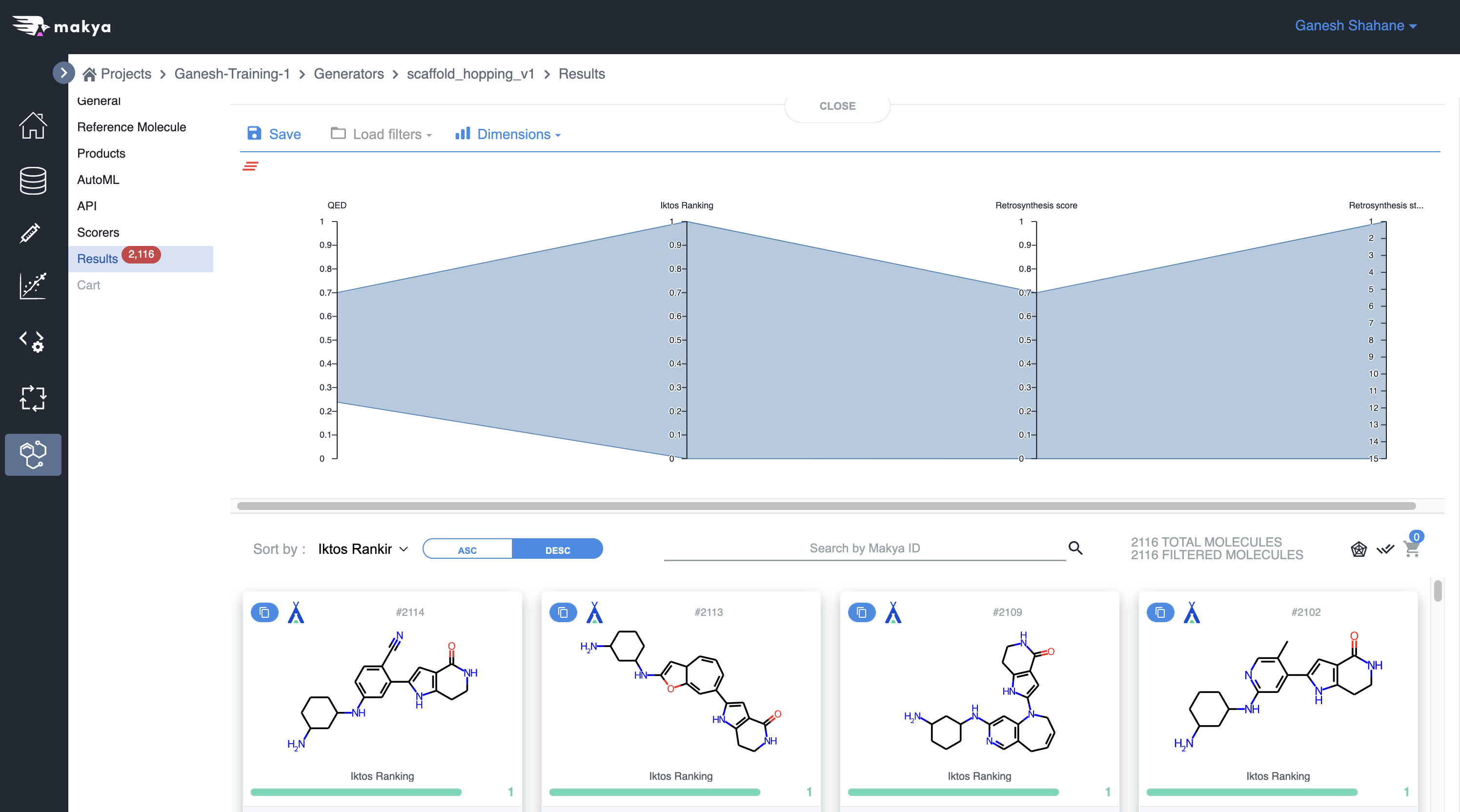Click the select all double-check icon

tap(1385, 549)
